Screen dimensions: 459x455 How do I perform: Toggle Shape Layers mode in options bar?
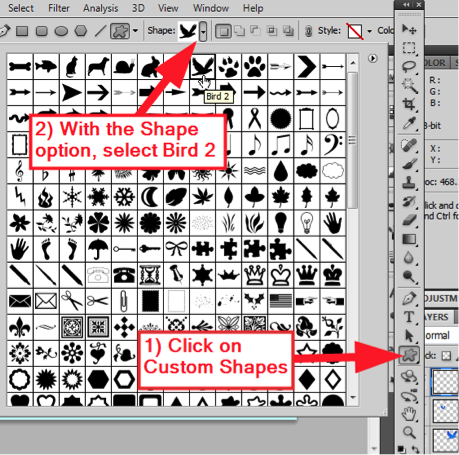223,31
